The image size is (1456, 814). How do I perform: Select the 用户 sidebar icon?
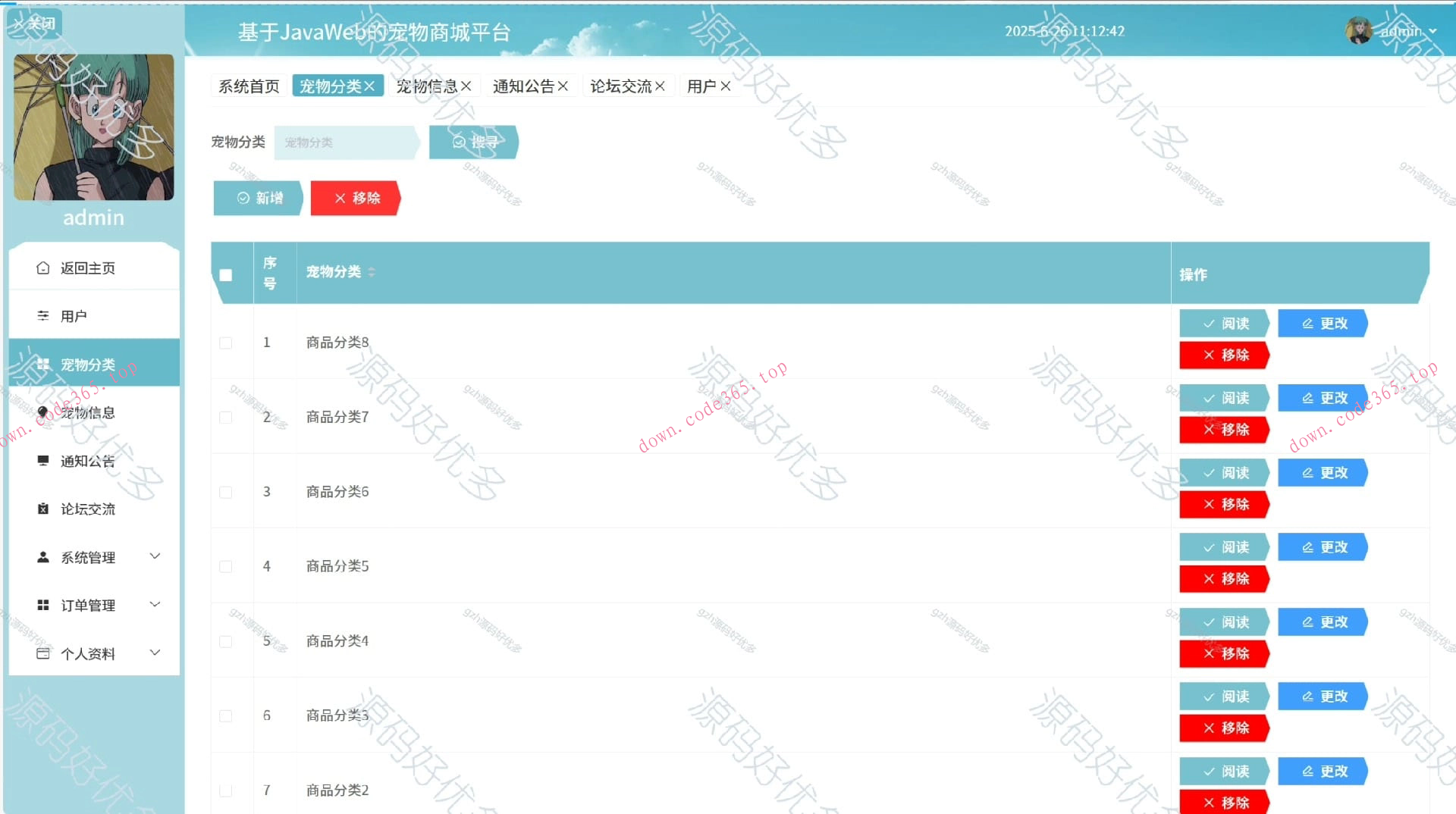43,315
